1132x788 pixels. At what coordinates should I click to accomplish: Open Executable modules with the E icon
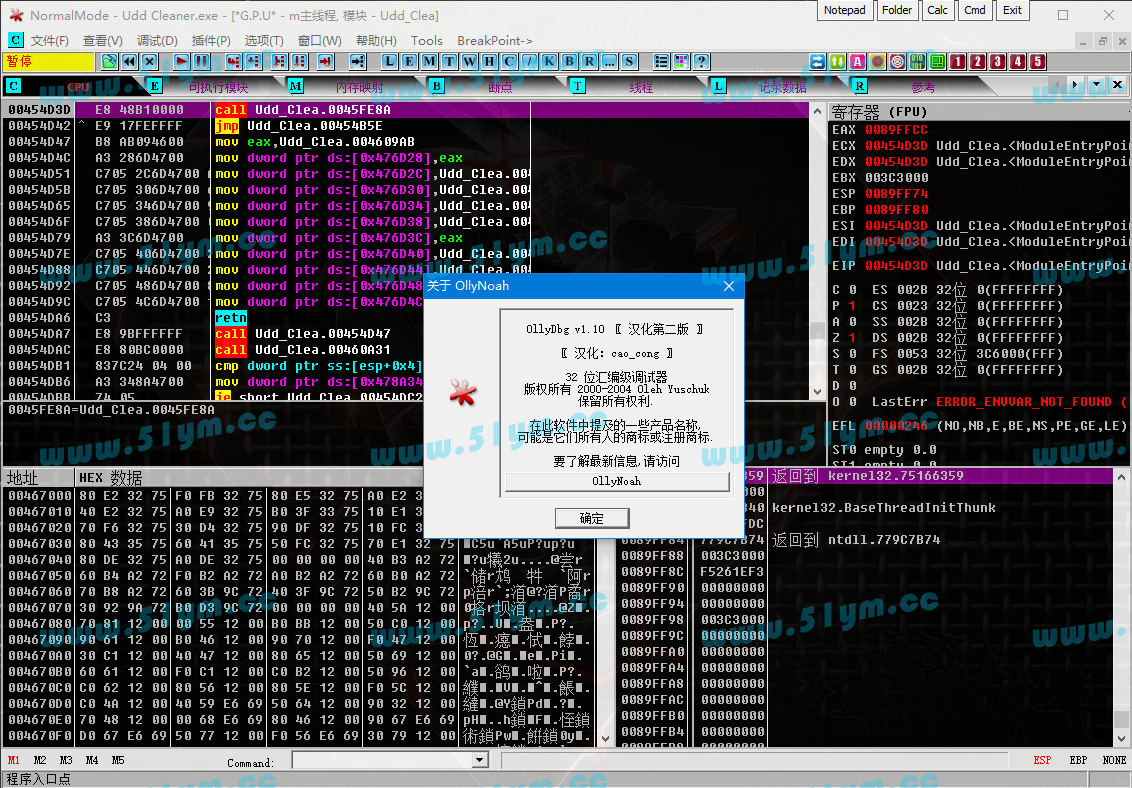coord(410,61)
